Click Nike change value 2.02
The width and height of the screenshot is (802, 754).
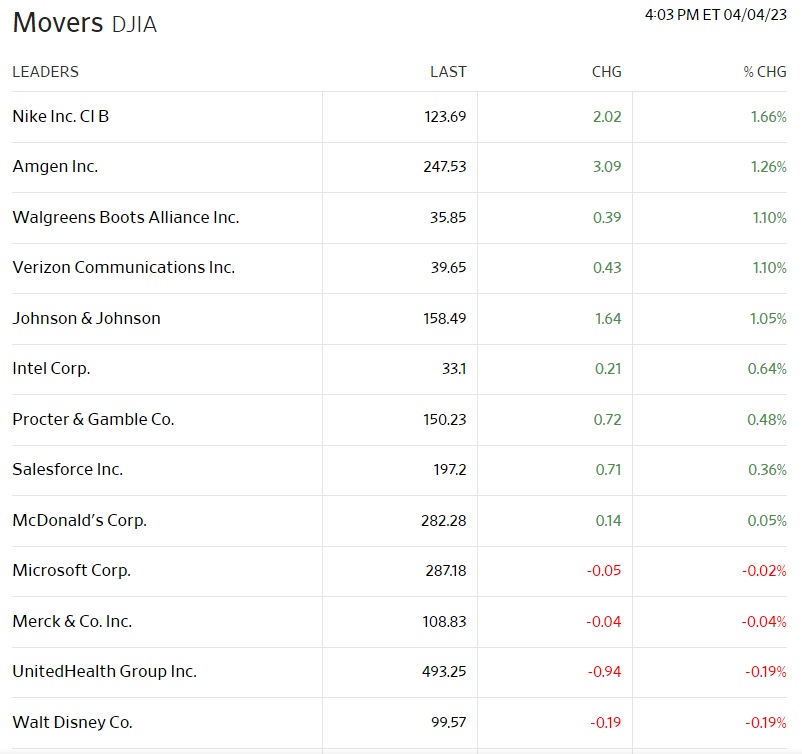[x=607, y=117]
